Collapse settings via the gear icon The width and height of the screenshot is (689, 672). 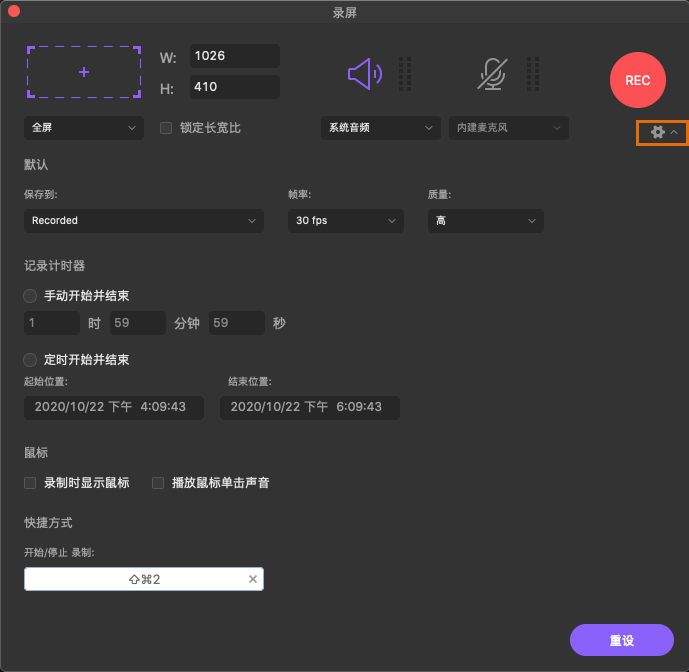click(x=658, y=132)
